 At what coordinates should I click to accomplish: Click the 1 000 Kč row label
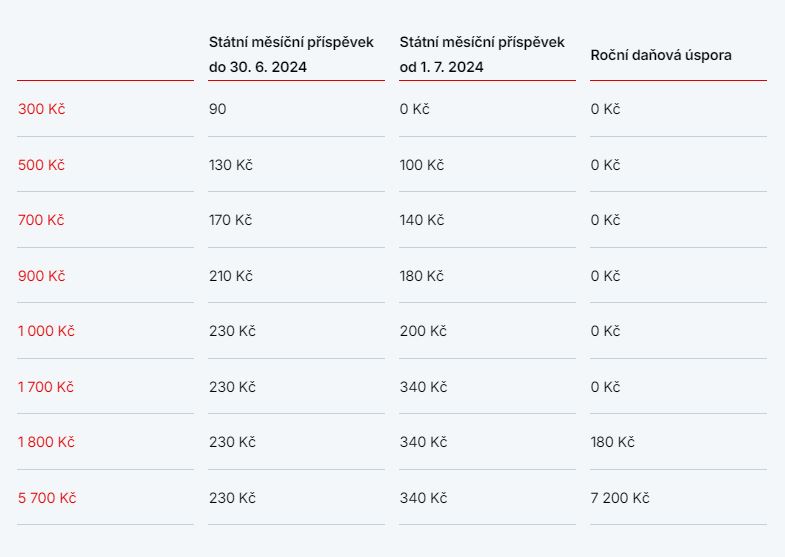46,331
